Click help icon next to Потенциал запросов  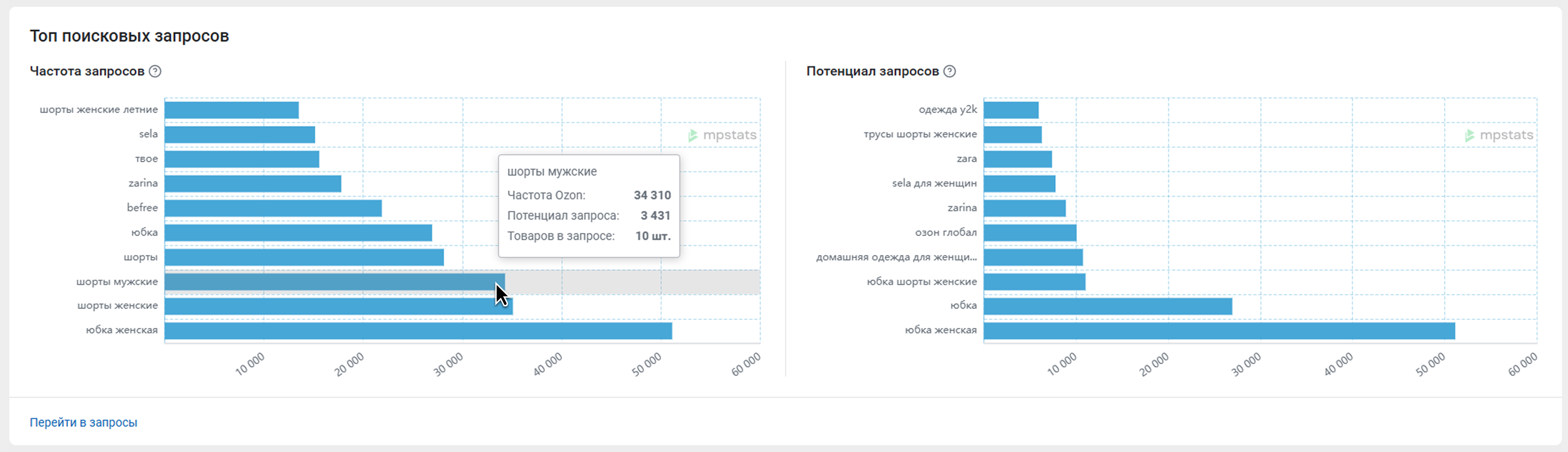(x=950, y=71)
